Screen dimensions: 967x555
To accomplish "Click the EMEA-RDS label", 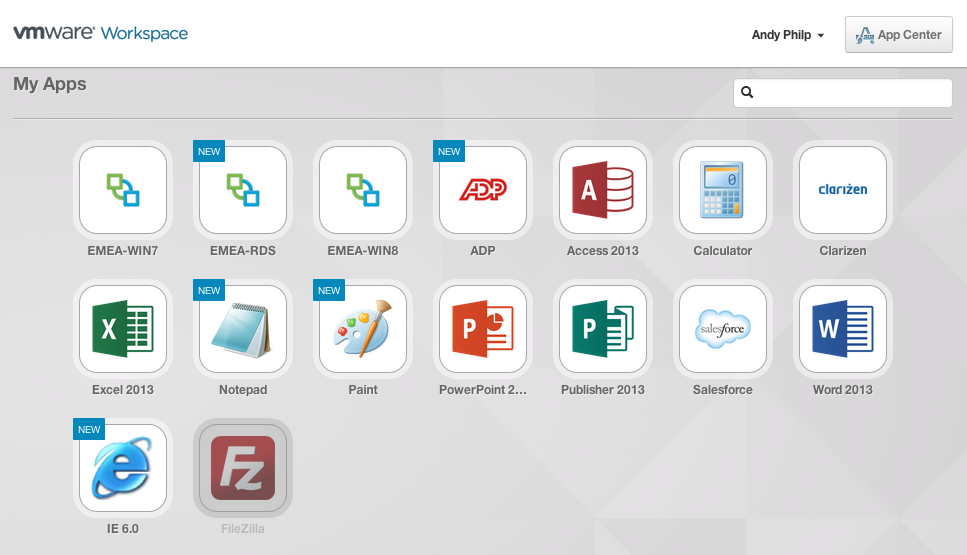I will pyautogui.click(x=243, y=251).
